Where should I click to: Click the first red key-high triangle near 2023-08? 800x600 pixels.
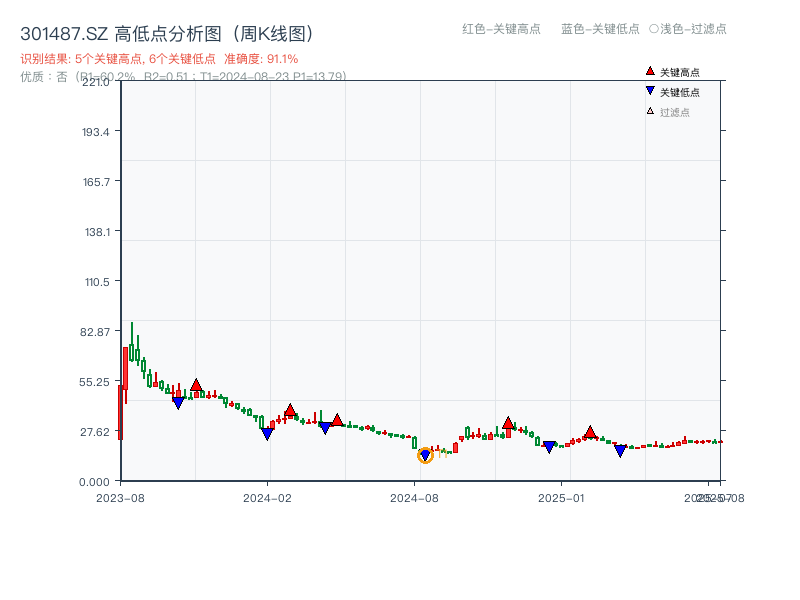(195, 383)
